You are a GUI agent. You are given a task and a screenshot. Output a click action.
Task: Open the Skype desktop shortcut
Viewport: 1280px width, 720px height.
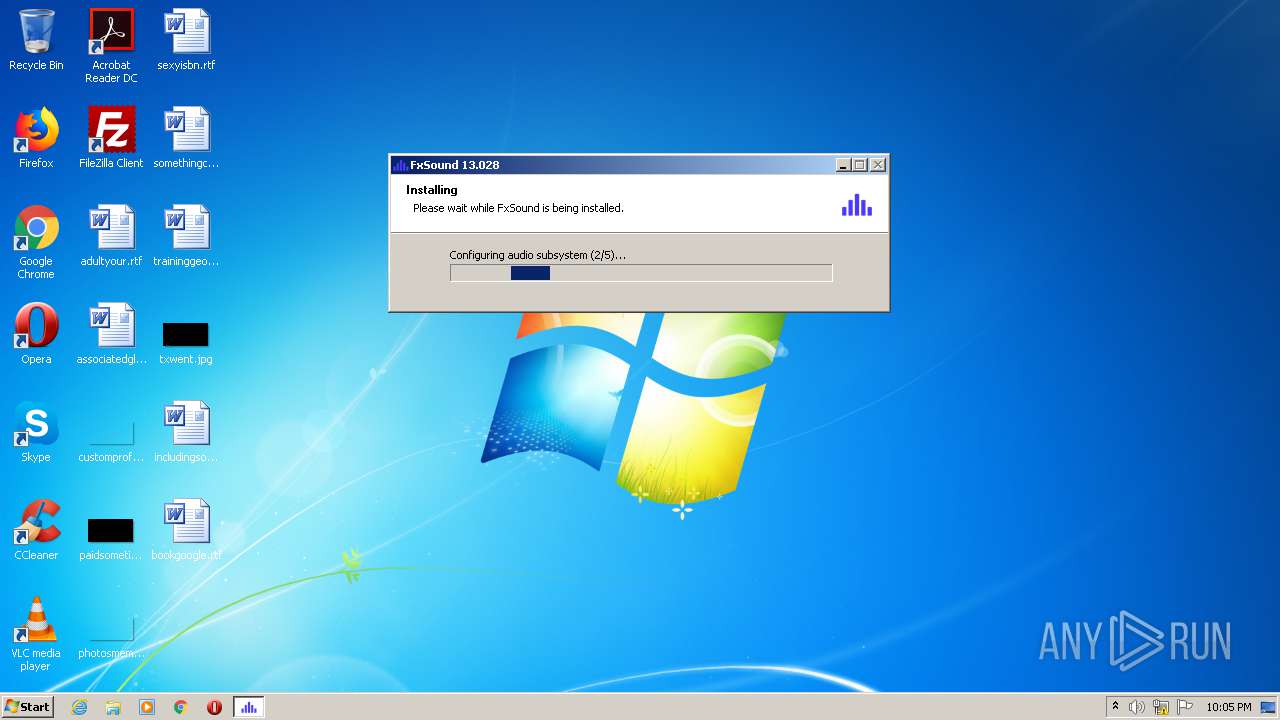(x=36, y=432)
